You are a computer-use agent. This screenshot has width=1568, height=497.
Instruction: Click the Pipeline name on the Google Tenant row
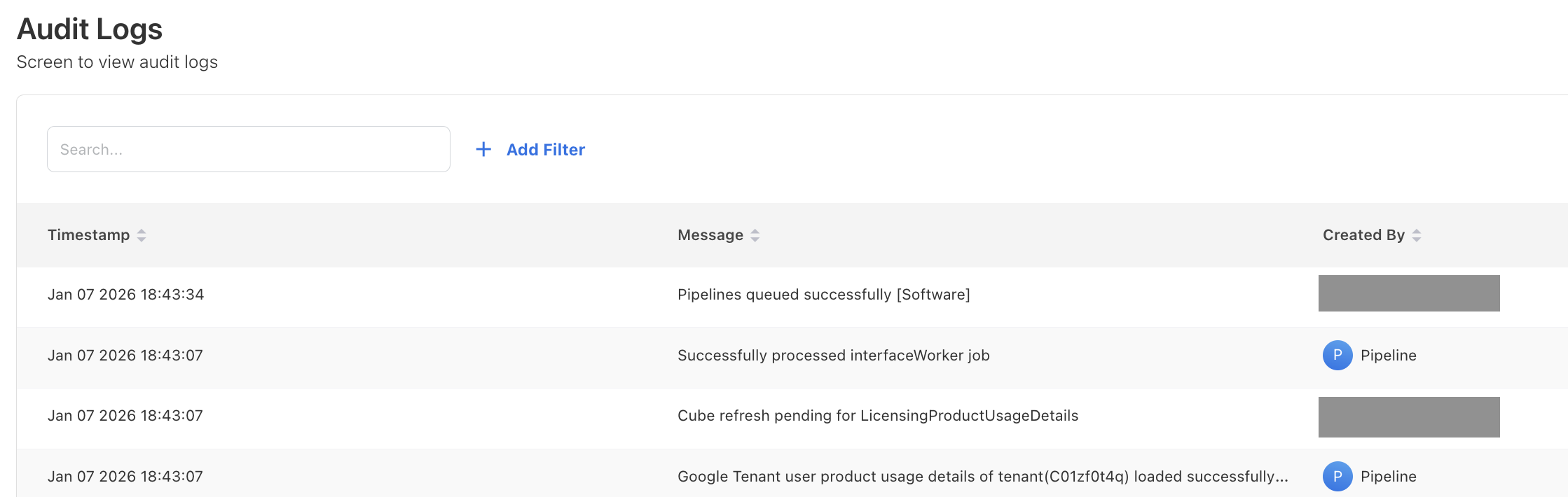point(1388,477)
